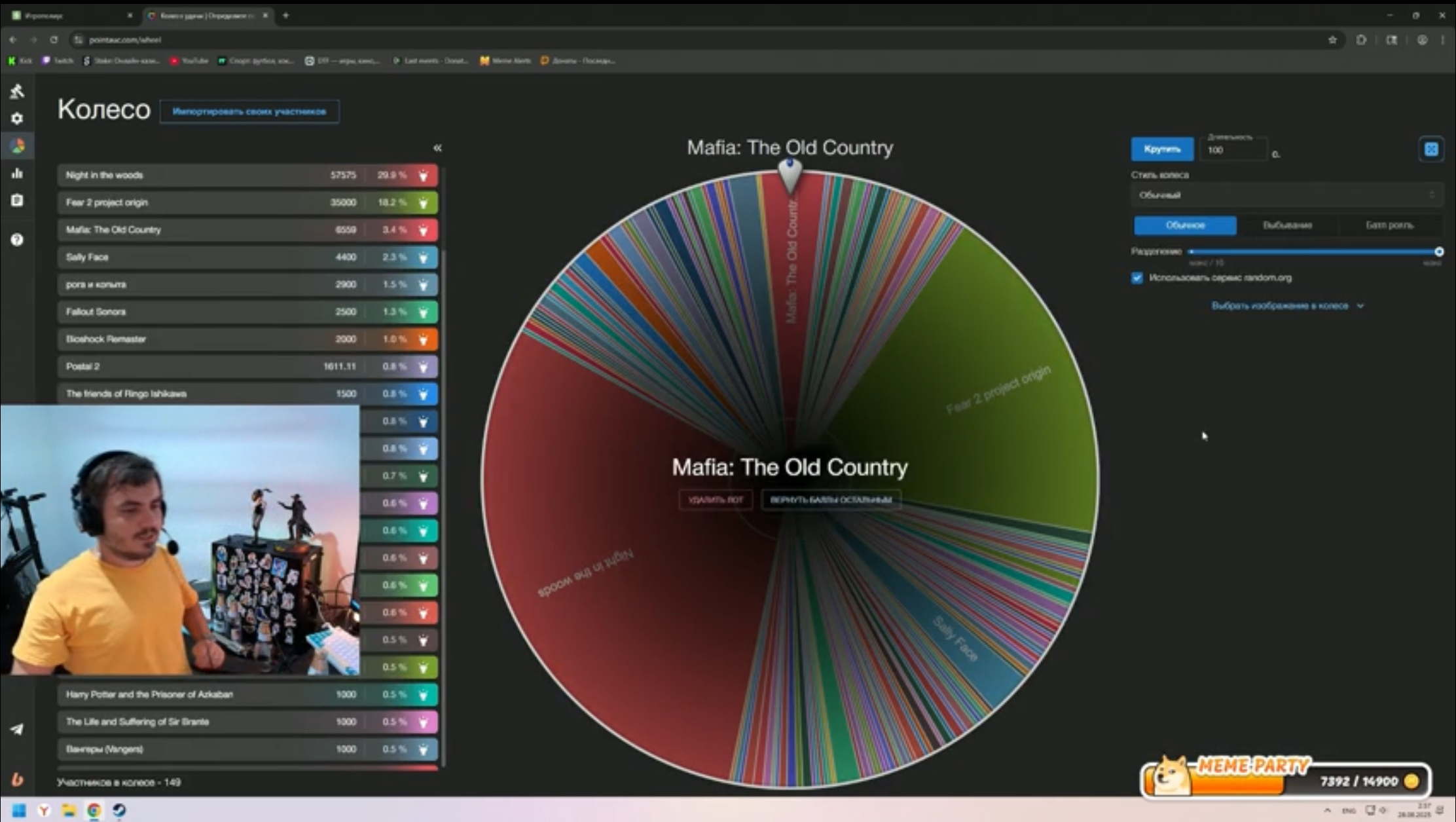The width and height of the screenshot is (1456, 822).
Task: Select the Батл рояль wheel mode
Action: coord(1389,225)
